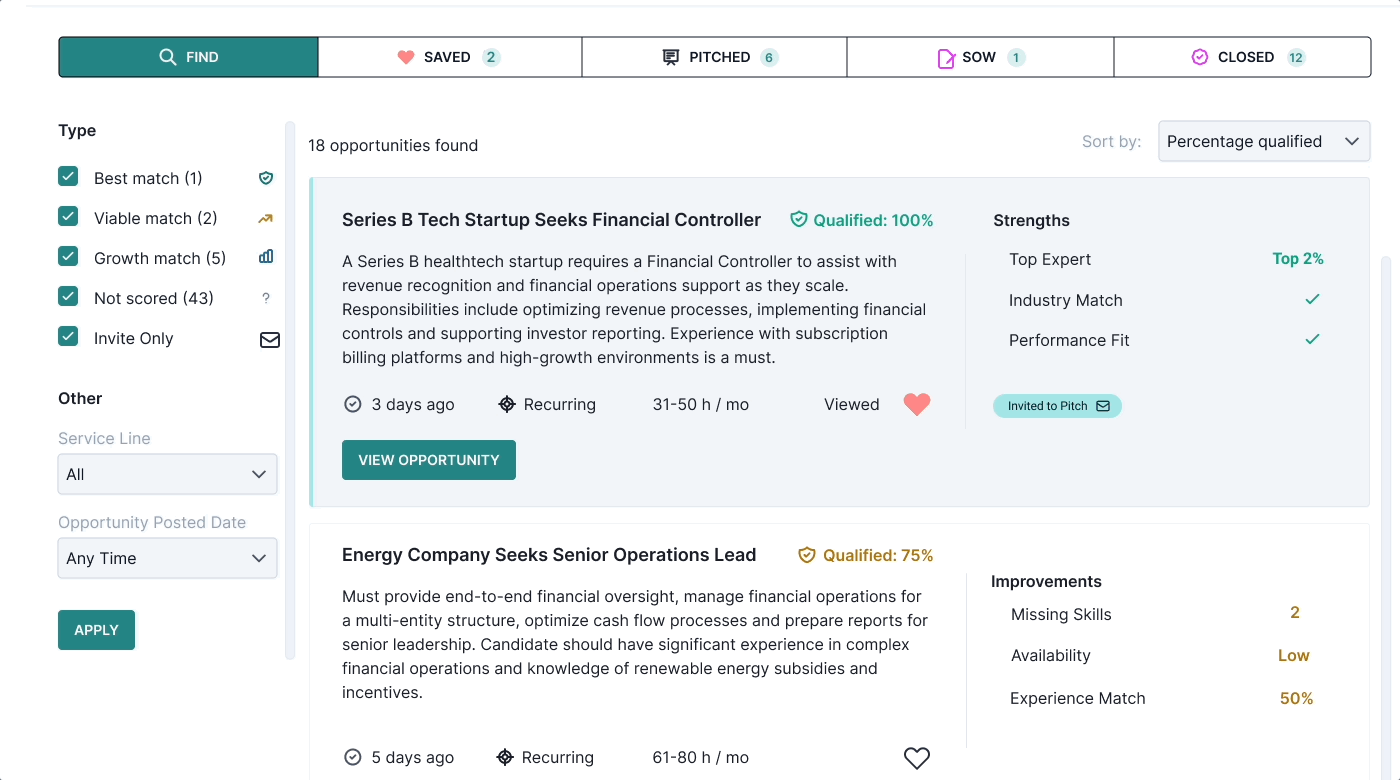Click the Invited to Pitch badge
This screenshot has height=780, width=1400.
[x=1057, y=406]
